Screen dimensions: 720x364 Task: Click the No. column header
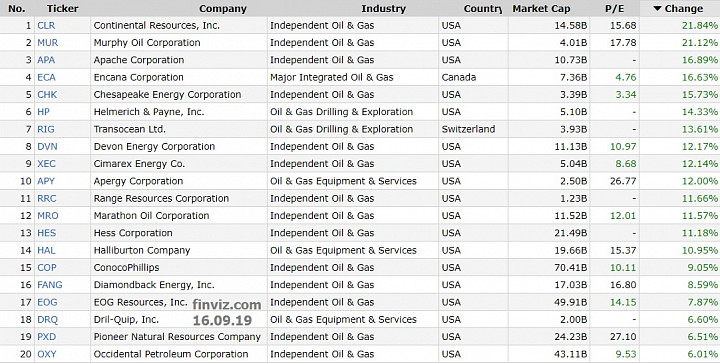[17, 9]
